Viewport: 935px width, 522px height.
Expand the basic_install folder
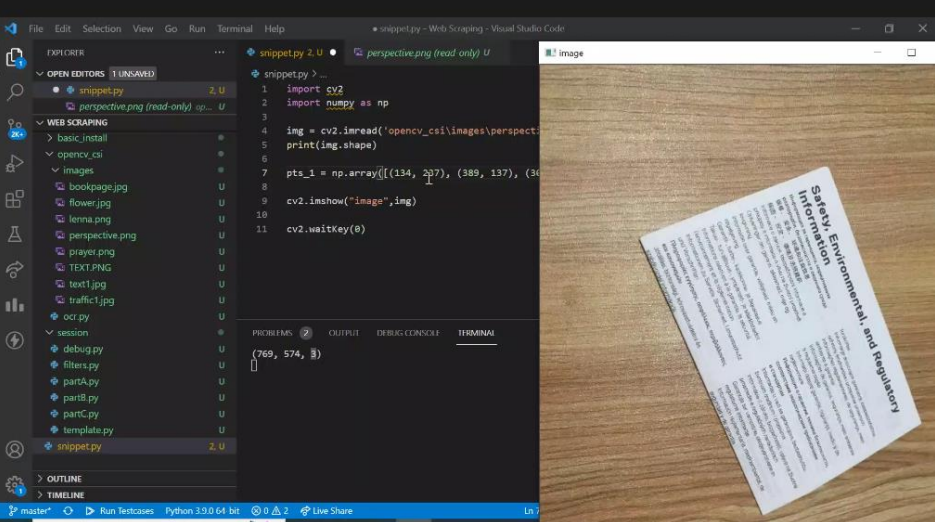(x=81, y=138)
